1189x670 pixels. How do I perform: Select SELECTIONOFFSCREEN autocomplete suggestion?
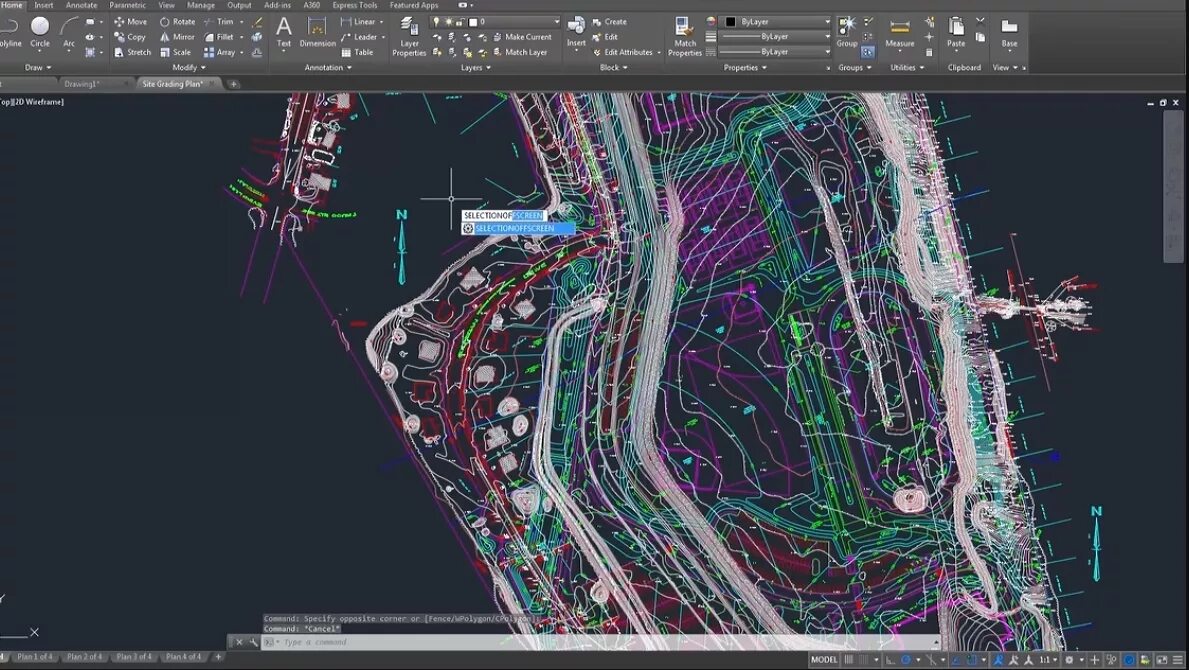tap(518, 228)
